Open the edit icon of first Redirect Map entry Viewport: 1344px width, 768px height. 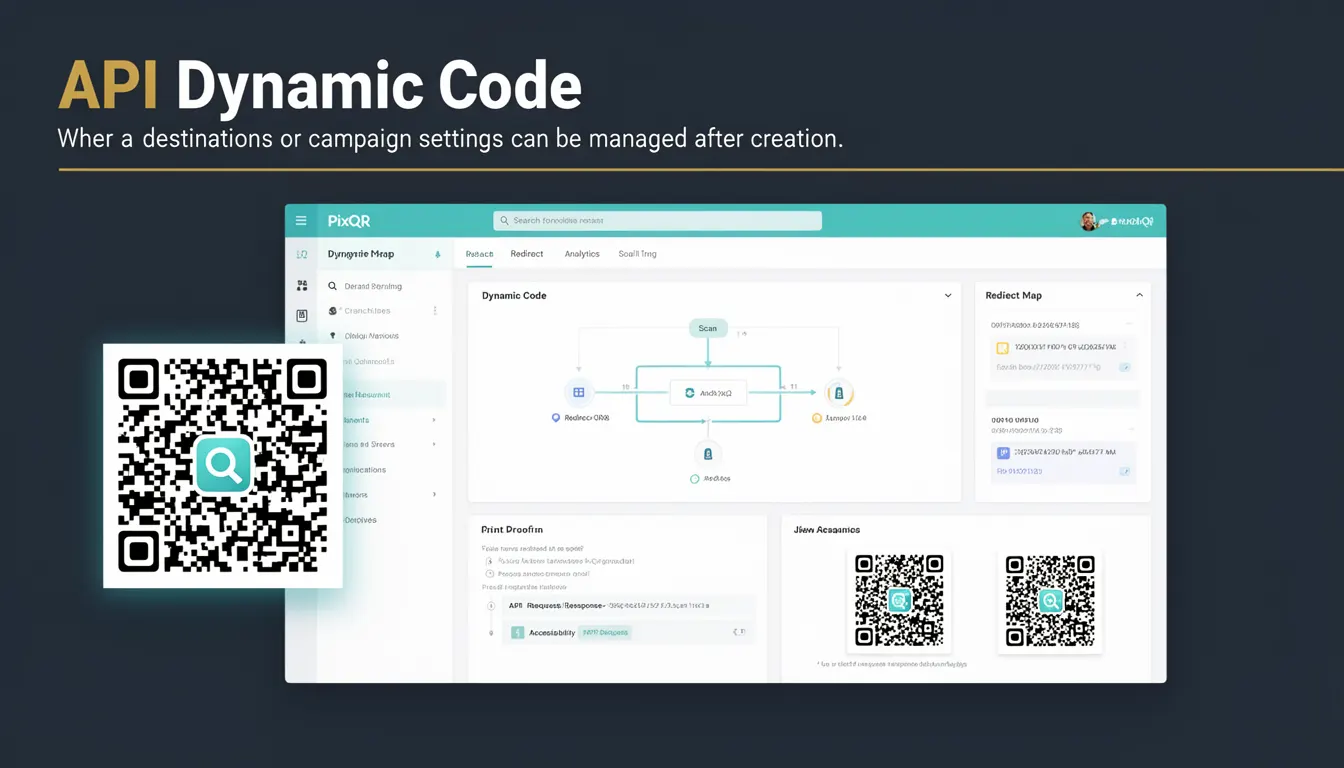(x=1125, y=368)
